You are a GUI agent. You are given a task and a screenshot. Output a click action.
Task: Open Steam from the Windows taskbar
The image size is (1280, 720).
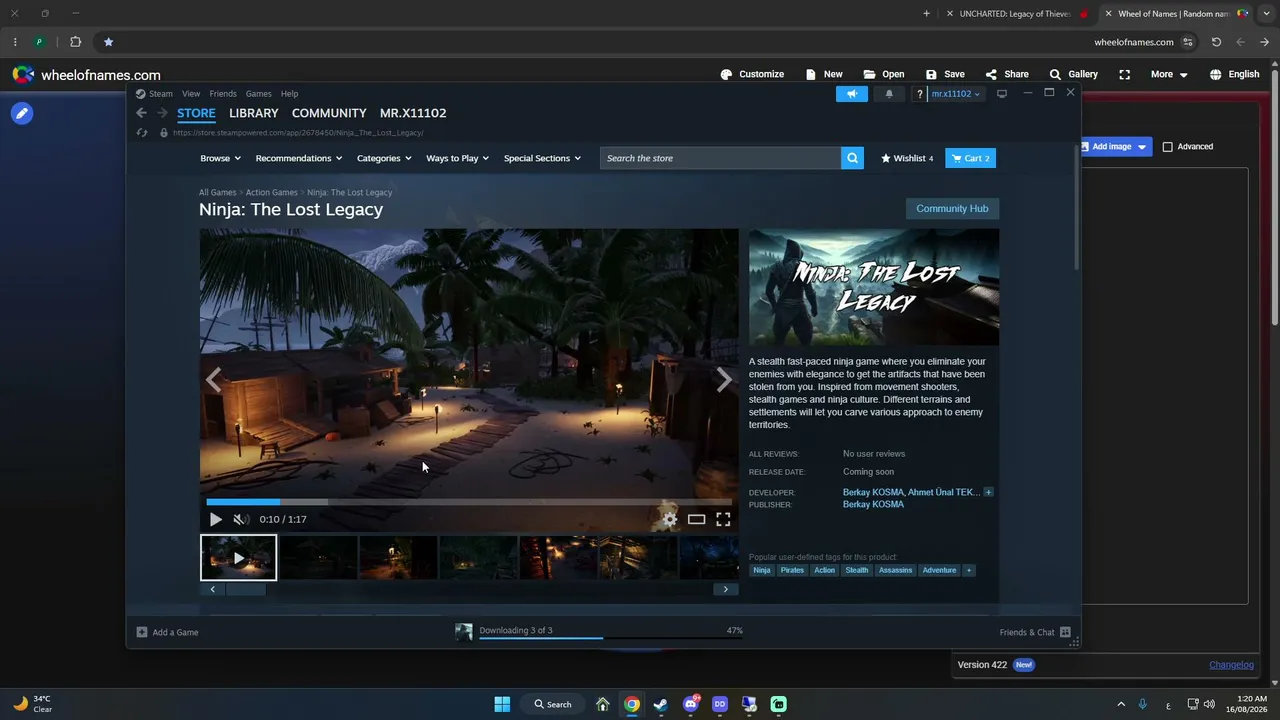pyautogui.click(x=661, y=704)
